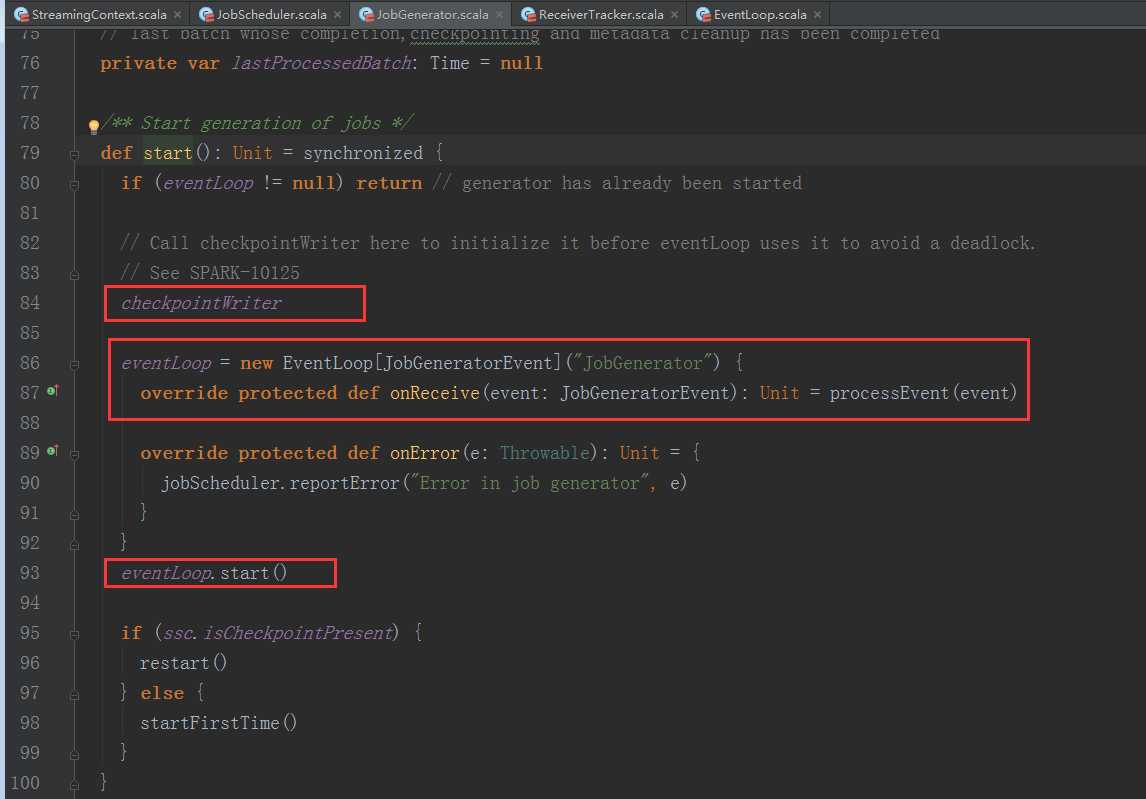The width and height of the screenshot is (1146, 799).
Task: Collapse the start() method at line 79
Action: pyautogui.click(x=74, y=155)
